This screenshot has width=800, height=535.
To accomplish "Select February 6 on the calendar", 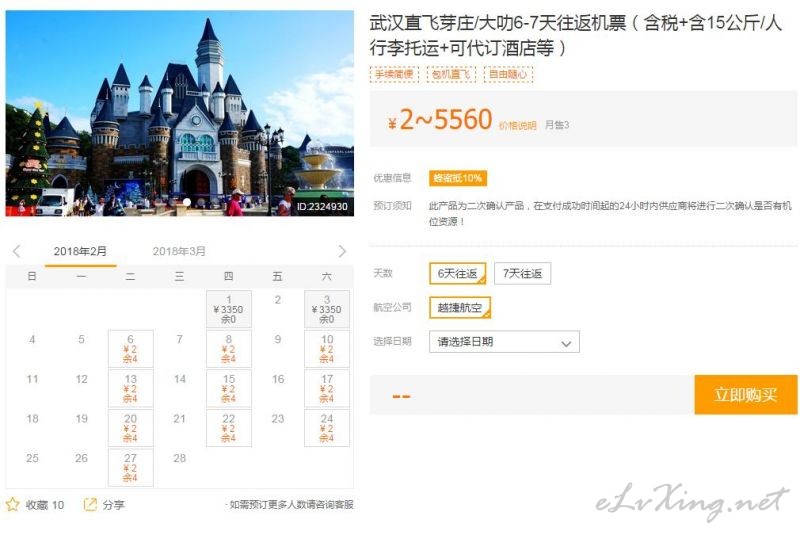I will 131,349.
